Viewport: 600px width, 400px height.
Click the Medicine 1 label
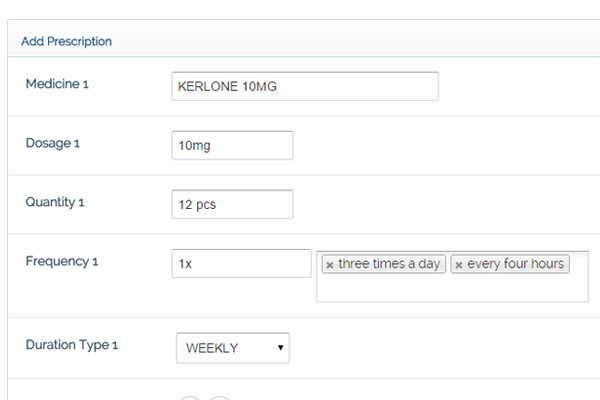pyautogui.click(x=57, y=83)
